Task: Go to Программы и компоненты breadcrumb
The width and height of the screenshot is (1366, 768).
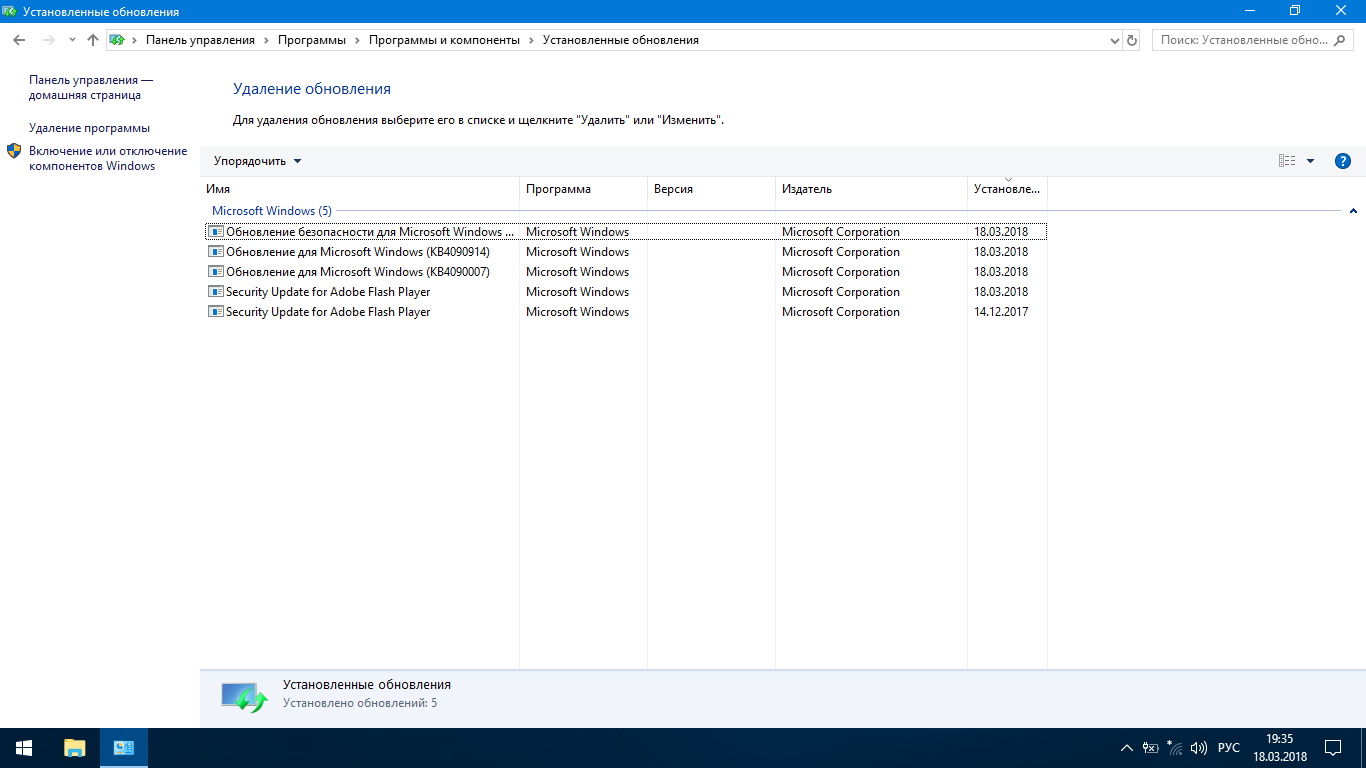Action: [444, 40]
